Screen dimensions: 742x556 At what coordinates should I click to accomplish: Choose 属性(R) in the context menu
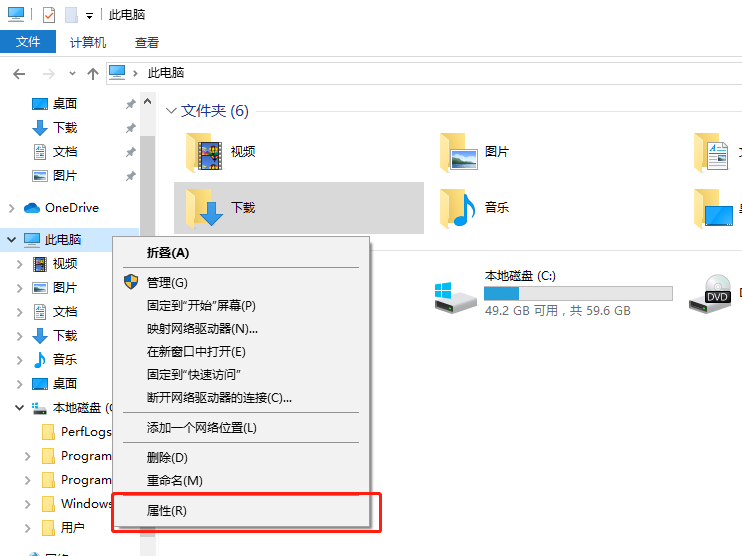pos(166,511)
